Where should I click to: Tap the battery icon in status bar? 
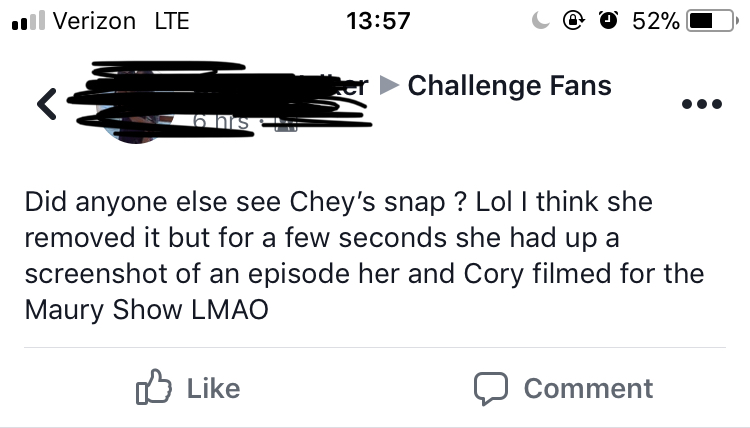[x=712, y=21]
